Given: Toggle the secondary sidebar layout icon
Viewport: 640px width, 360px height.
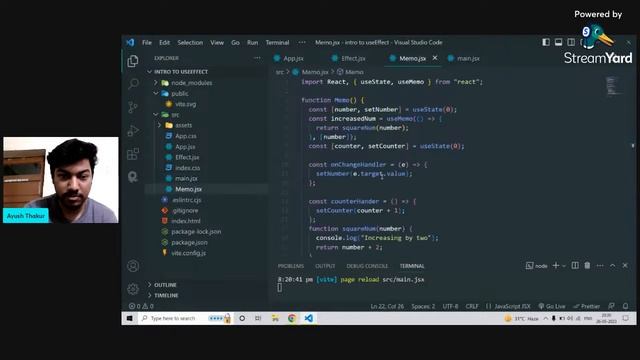Looking at the screenshot, I should click(571, 42).
